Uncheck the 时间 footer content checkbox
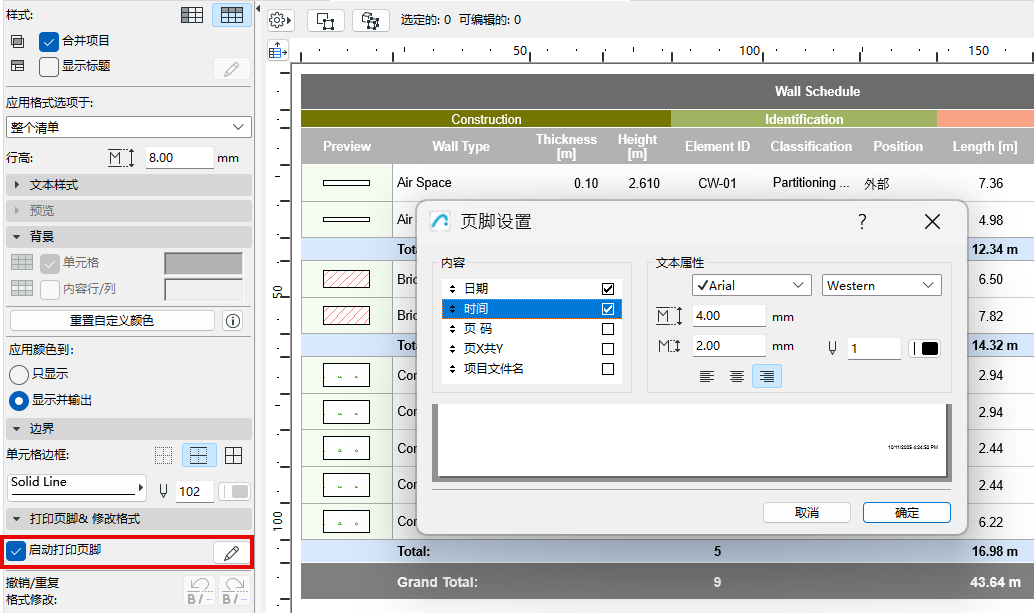This screenshot has height=613, width=1034. point(608,308)
